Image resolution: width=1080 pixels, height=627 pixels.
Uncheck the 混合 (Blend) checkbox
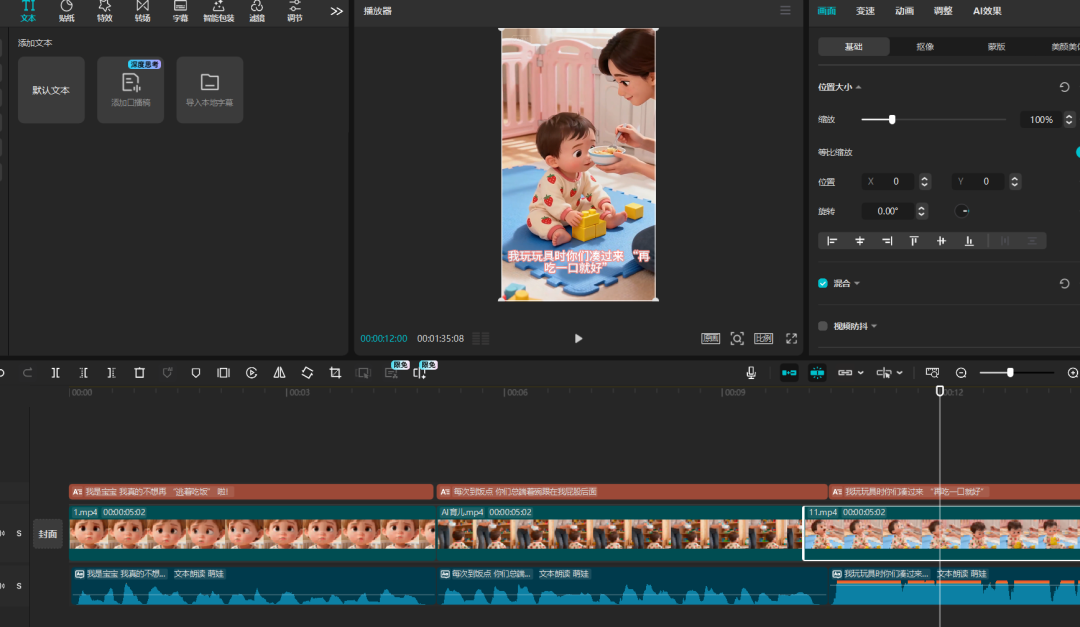(823, 283)
